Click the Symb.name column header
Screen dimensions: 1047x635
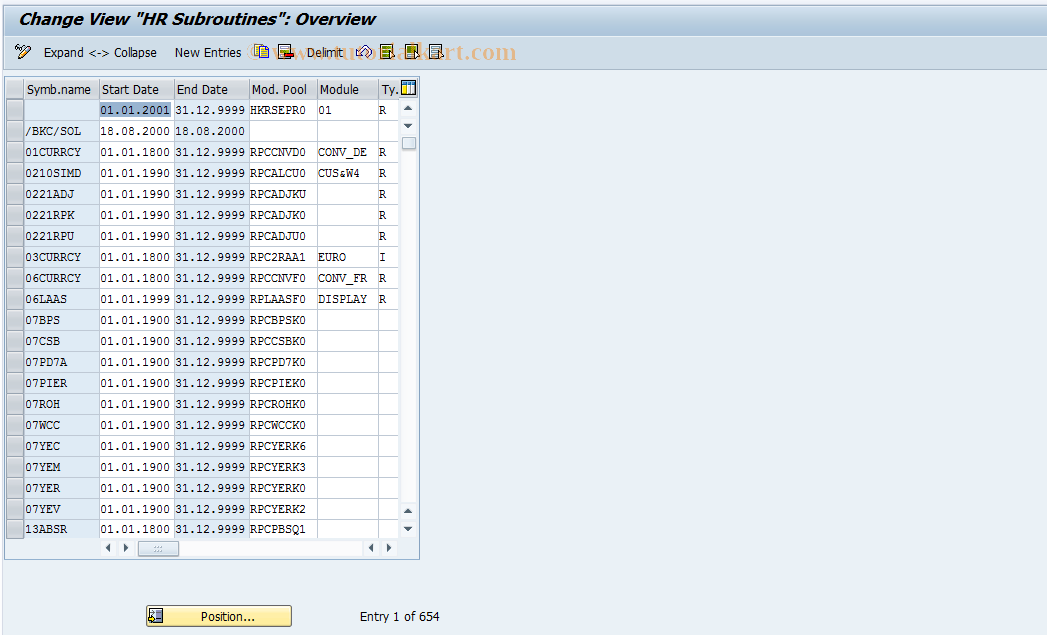(62, 89)
